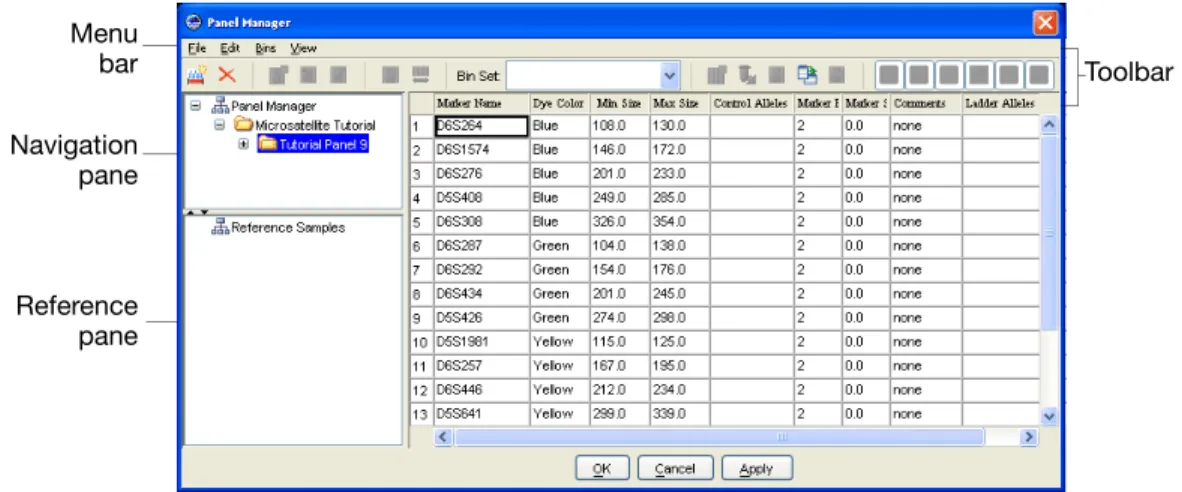Click the OK button
The width and height of the screenshot is (1182, 492).
(602, 468)
